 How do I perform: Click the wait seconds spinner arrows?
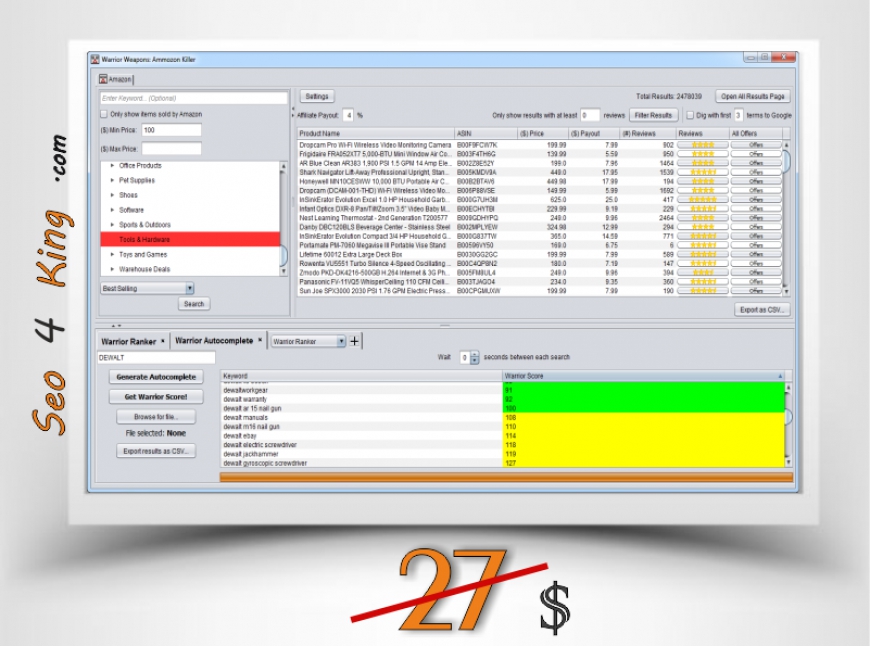coord(474,358)
